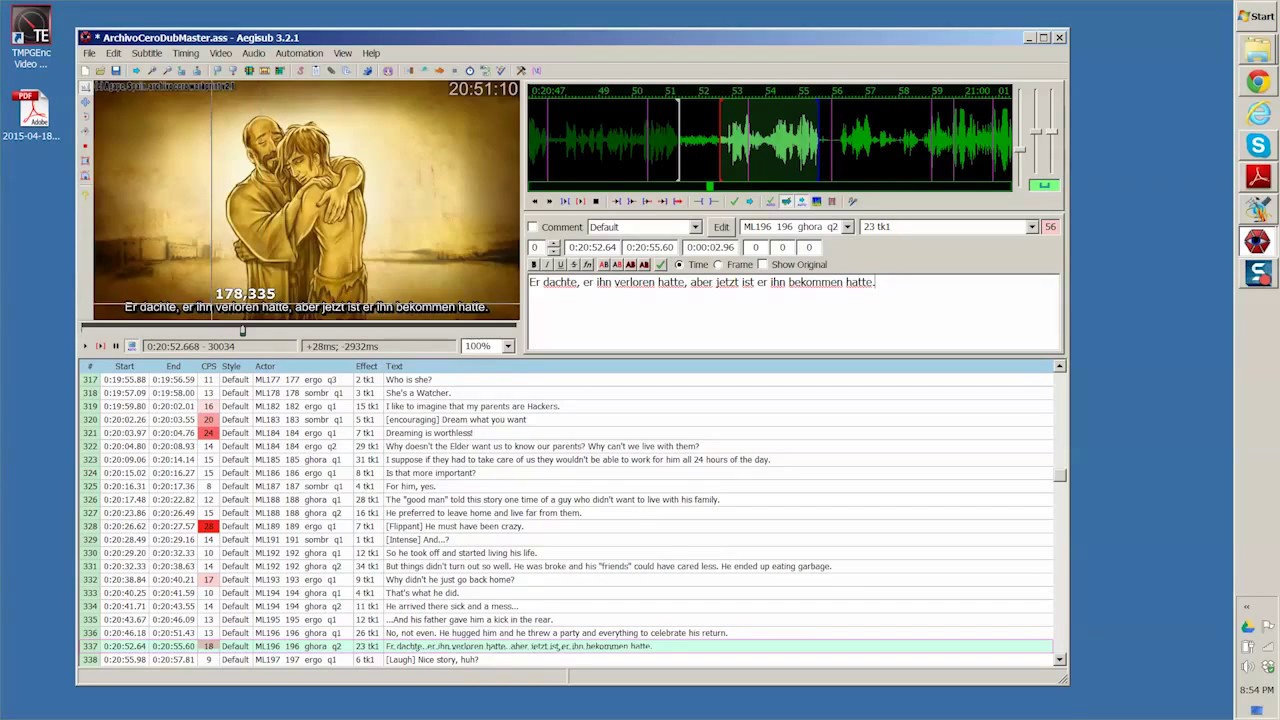Open the Attachments paperclip icon
The height and width of the screenshot is (720, 1280).
click(x=330, y=70)
